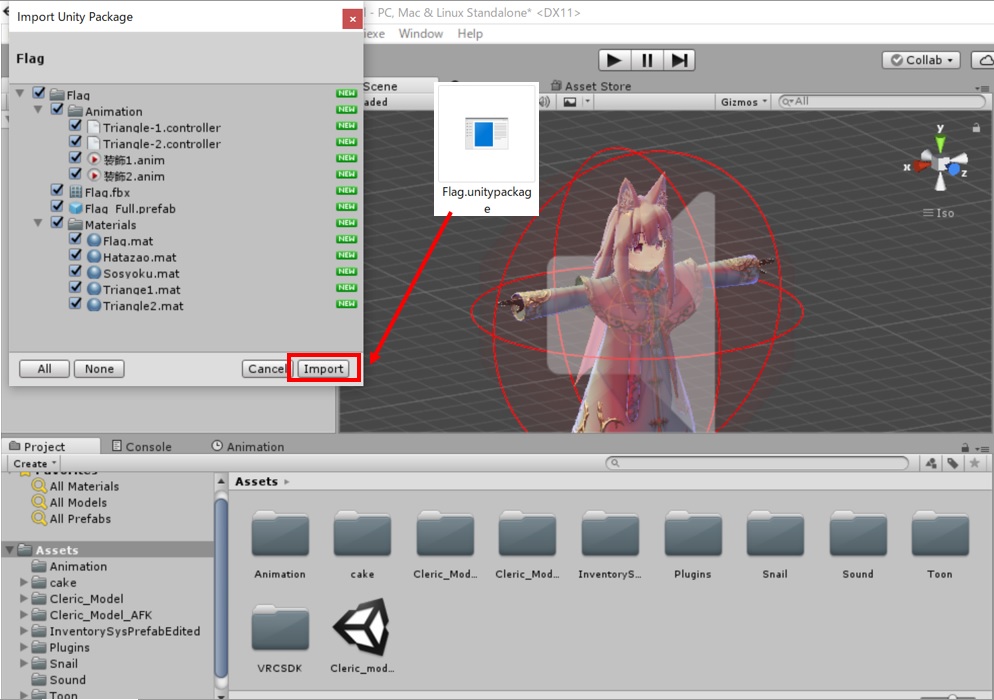
Task: Click the None button in import dialog
Action: point(99,369)
